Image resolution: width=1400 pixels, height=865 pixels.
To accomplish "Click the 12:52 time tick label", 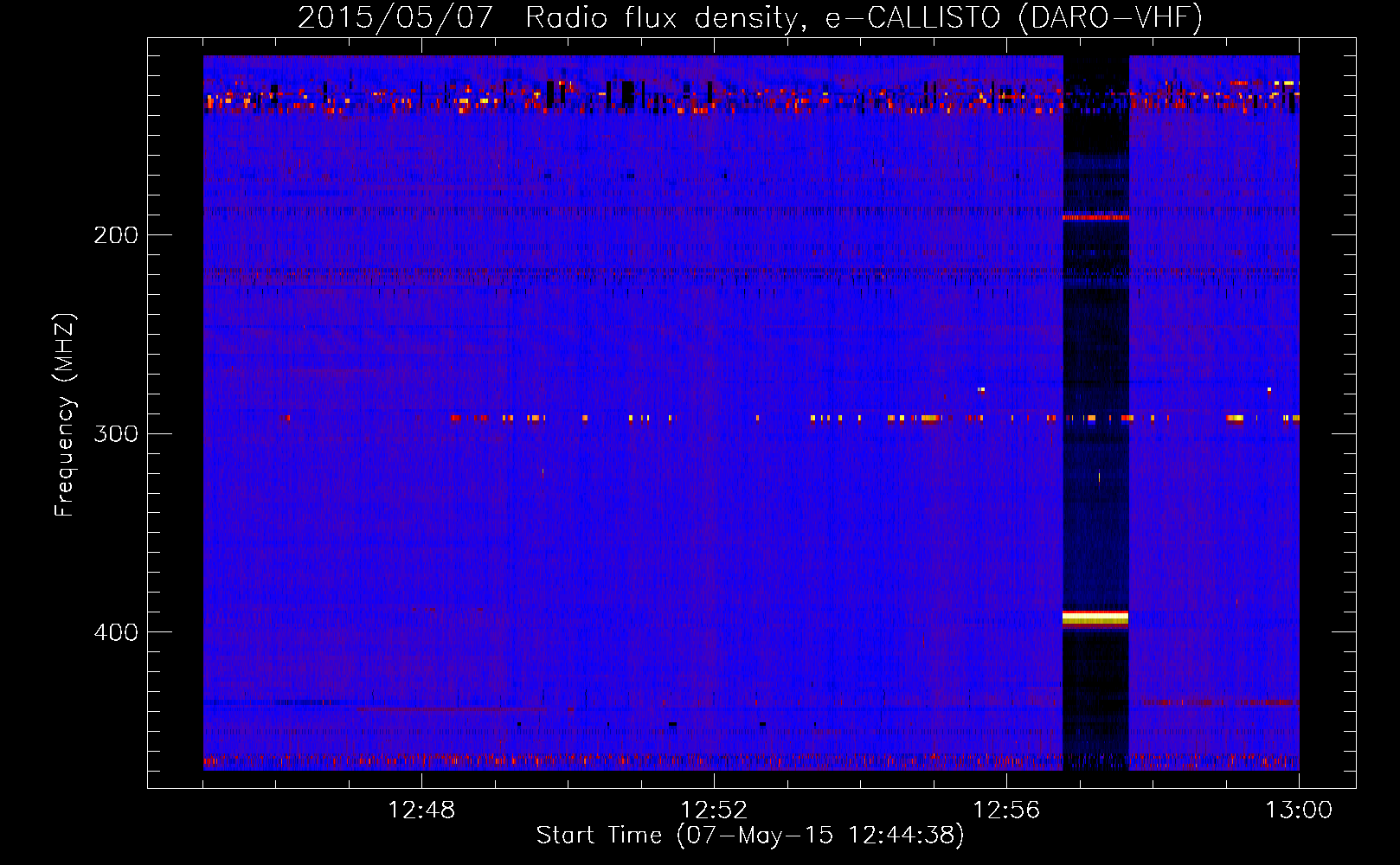I will pos(714,811).
